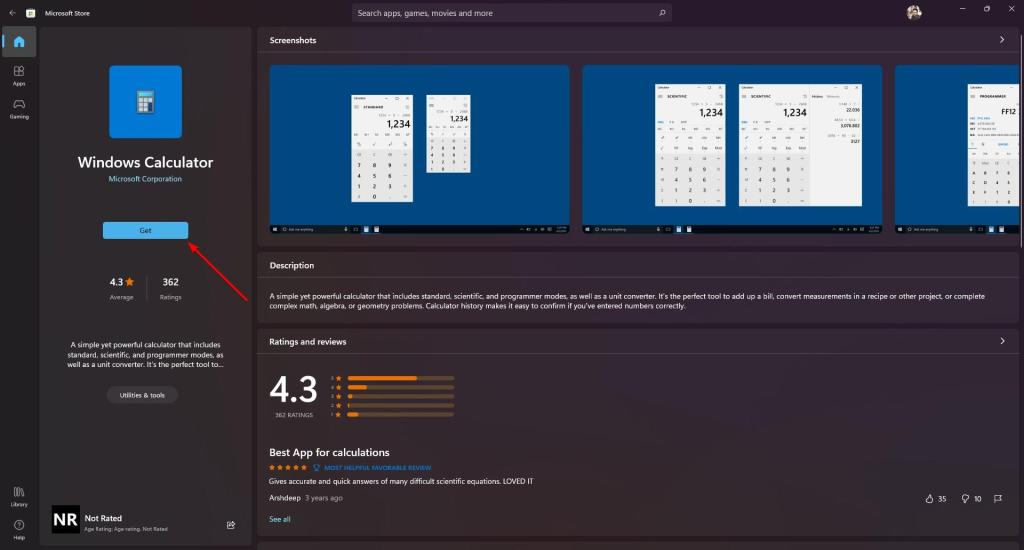The width and height of the screenshot is (1024, 550).
Task: Click the 4 star rating bar
Action: pos(400,387)
